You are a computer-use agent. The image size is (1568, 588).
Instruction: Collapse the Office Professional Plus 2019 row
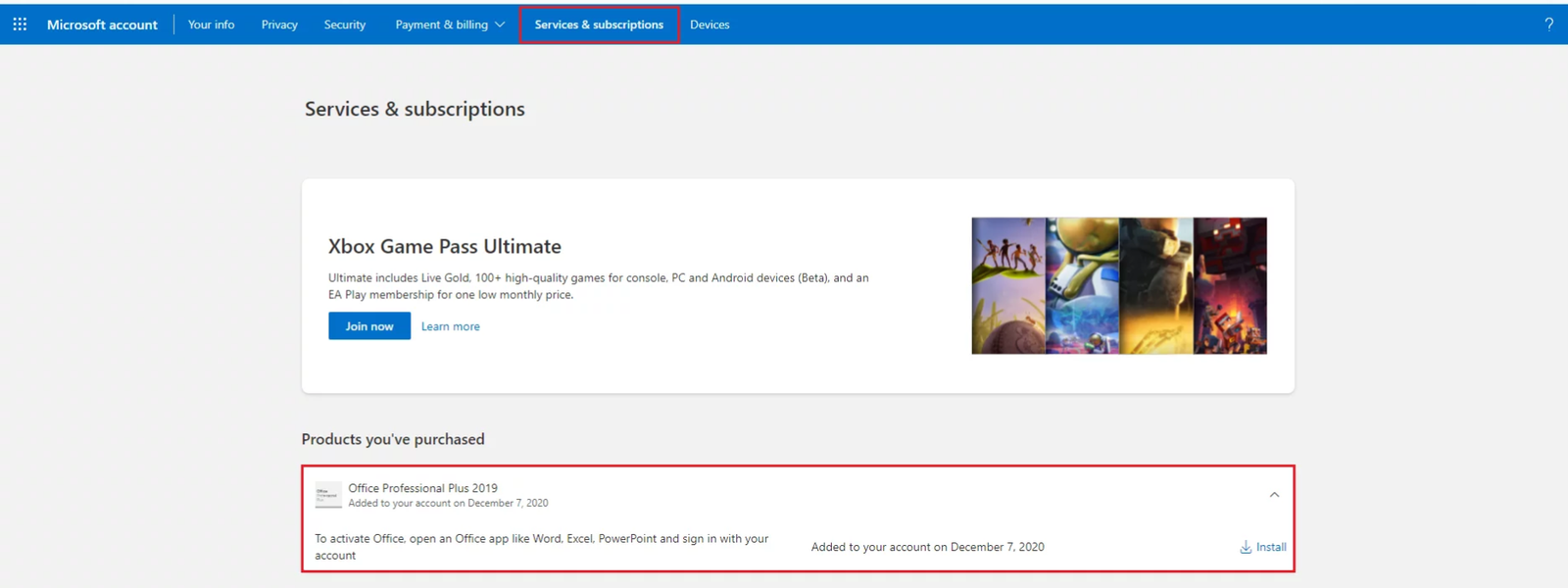coord(1274,495)
